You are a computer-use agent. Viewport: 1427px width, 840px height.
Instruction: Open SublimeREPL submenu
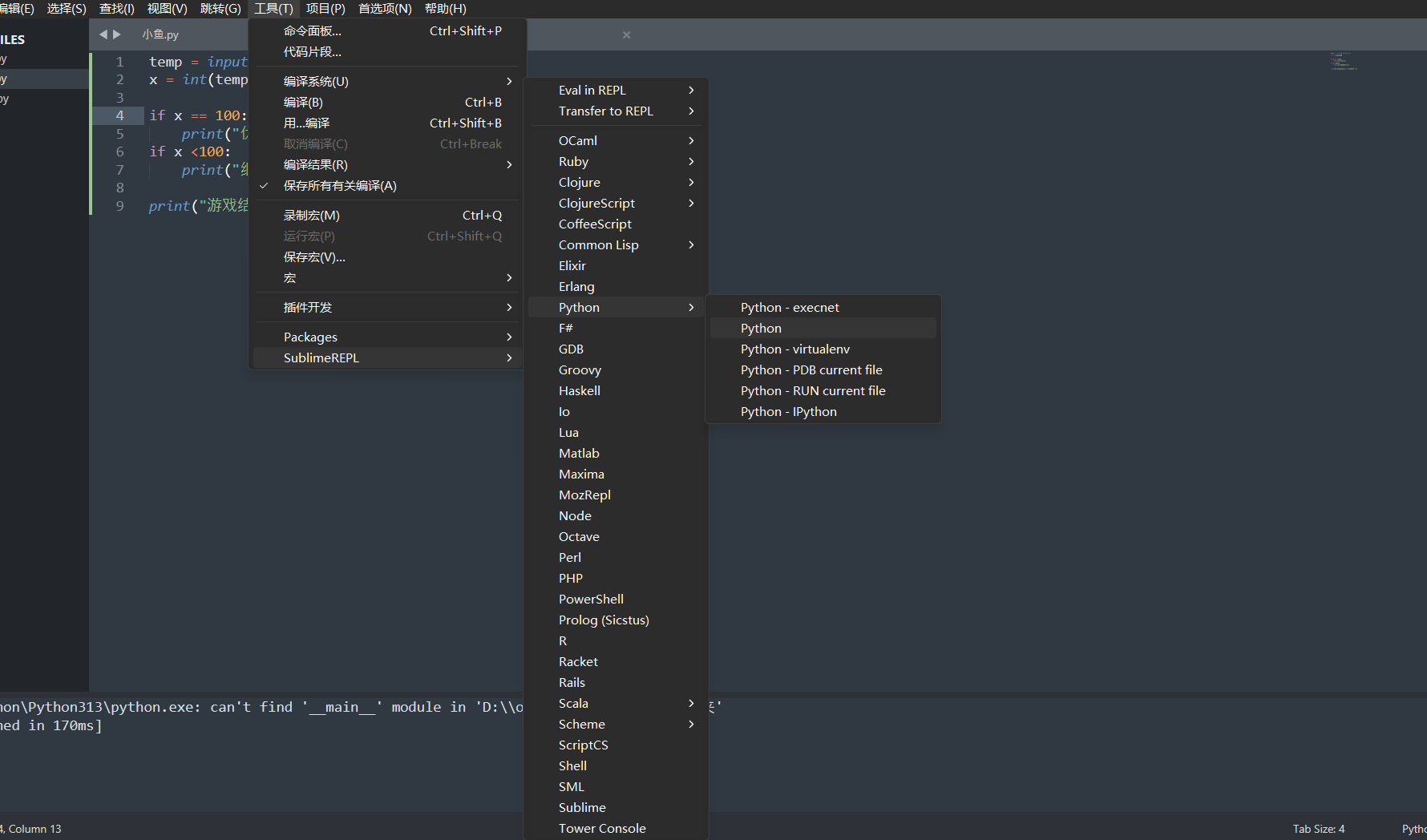pos(386,358)
